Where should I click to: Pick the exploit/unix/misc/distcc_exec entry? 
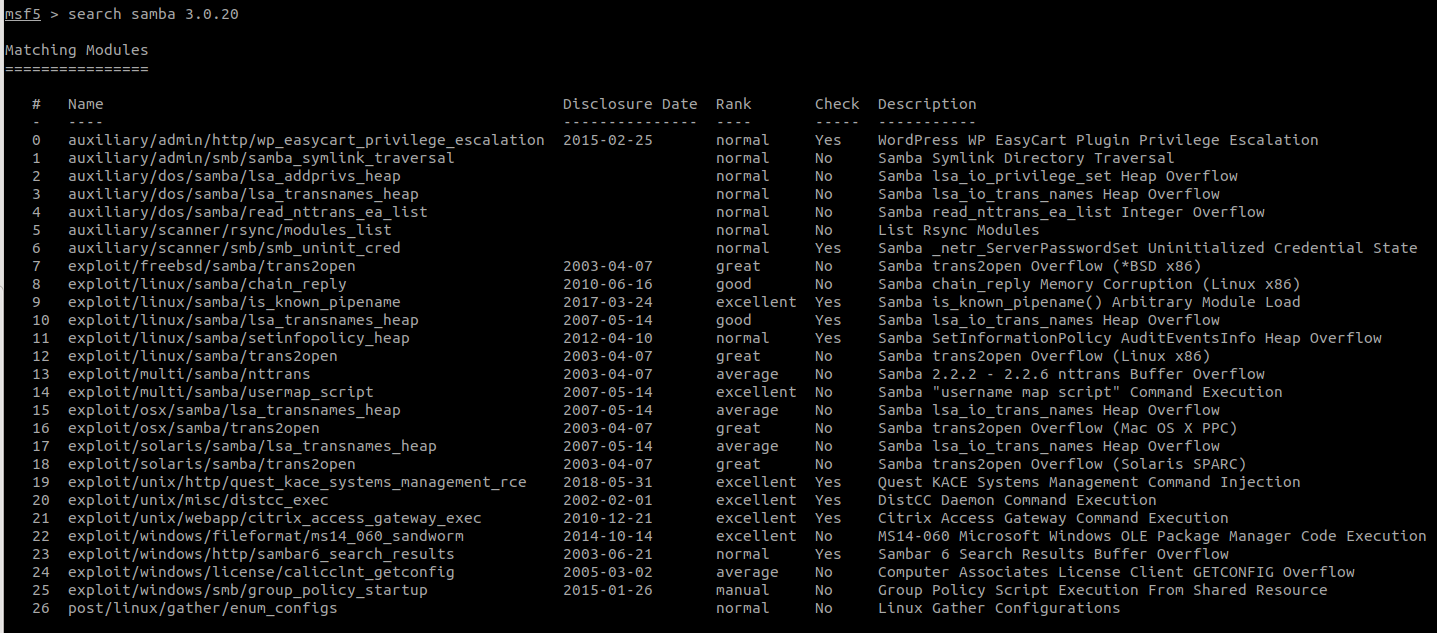click(198, 500)
